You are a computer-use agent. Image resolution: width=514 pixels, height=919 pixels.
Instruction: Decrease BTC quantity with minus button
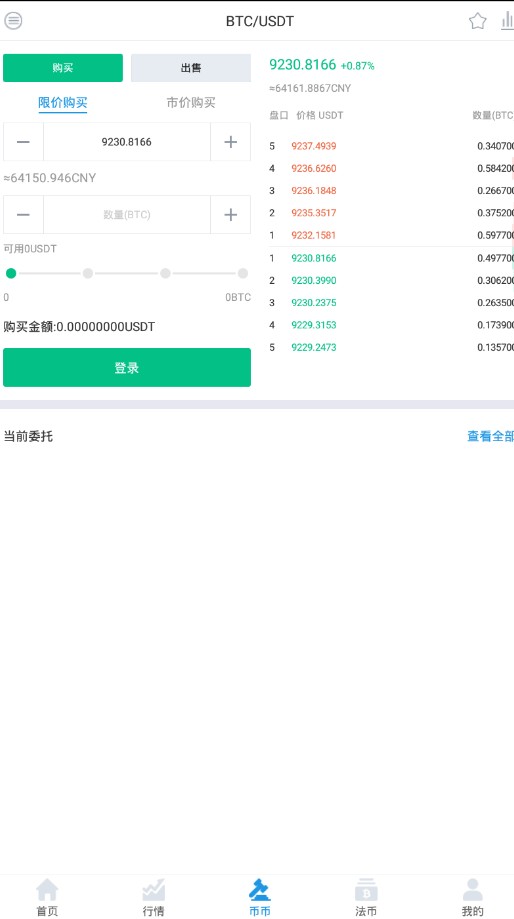(x=23, y=215)
